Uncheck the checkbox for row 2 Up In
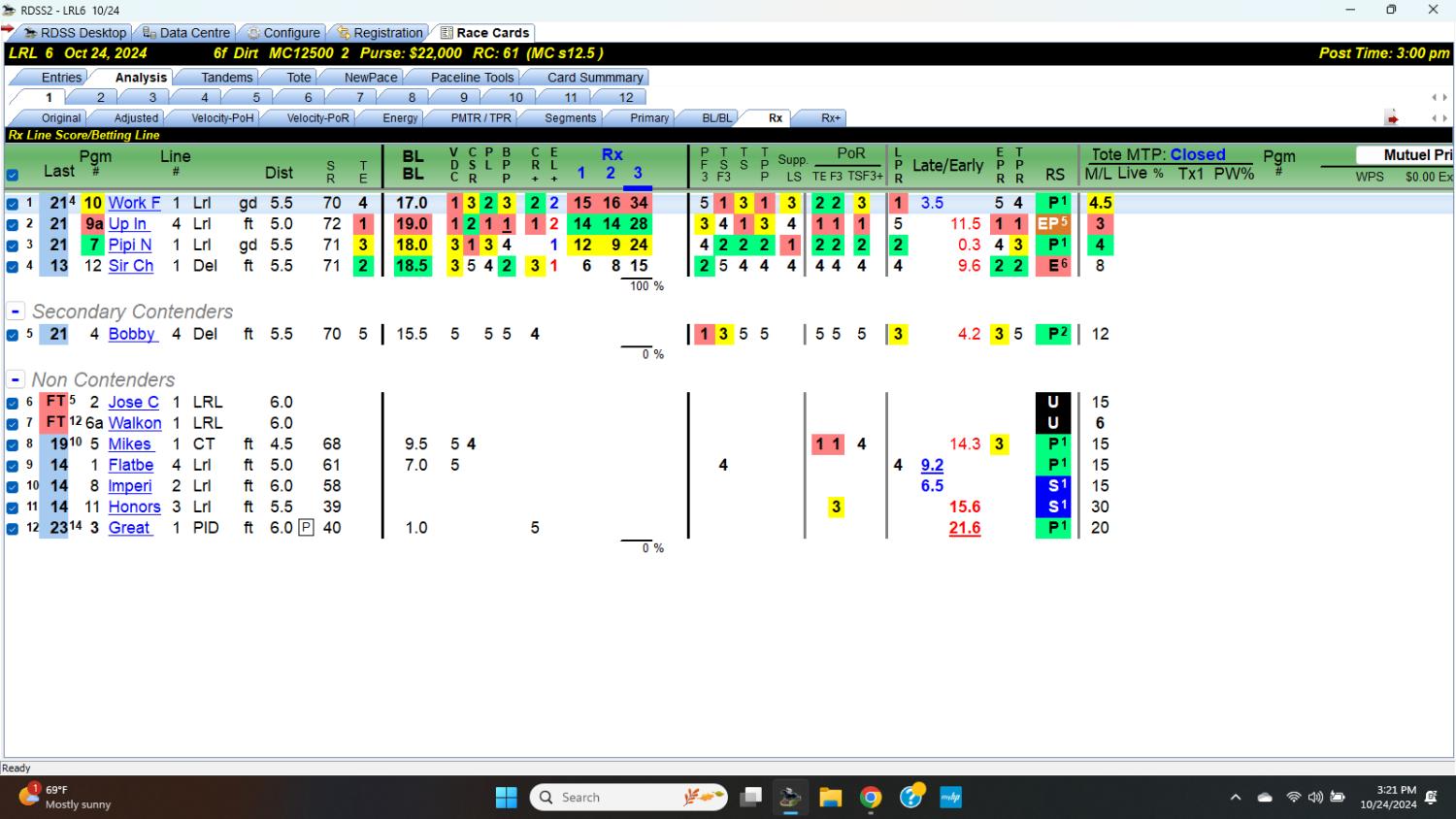The height and width of the screenshot is (819, 1456). click(x=13, y=224)
